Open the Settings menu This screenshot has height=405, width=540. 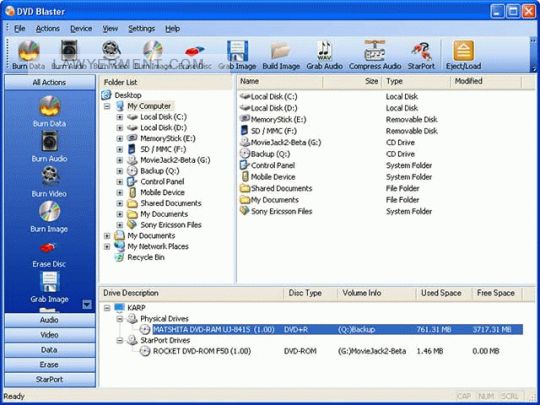click(142, 29)
